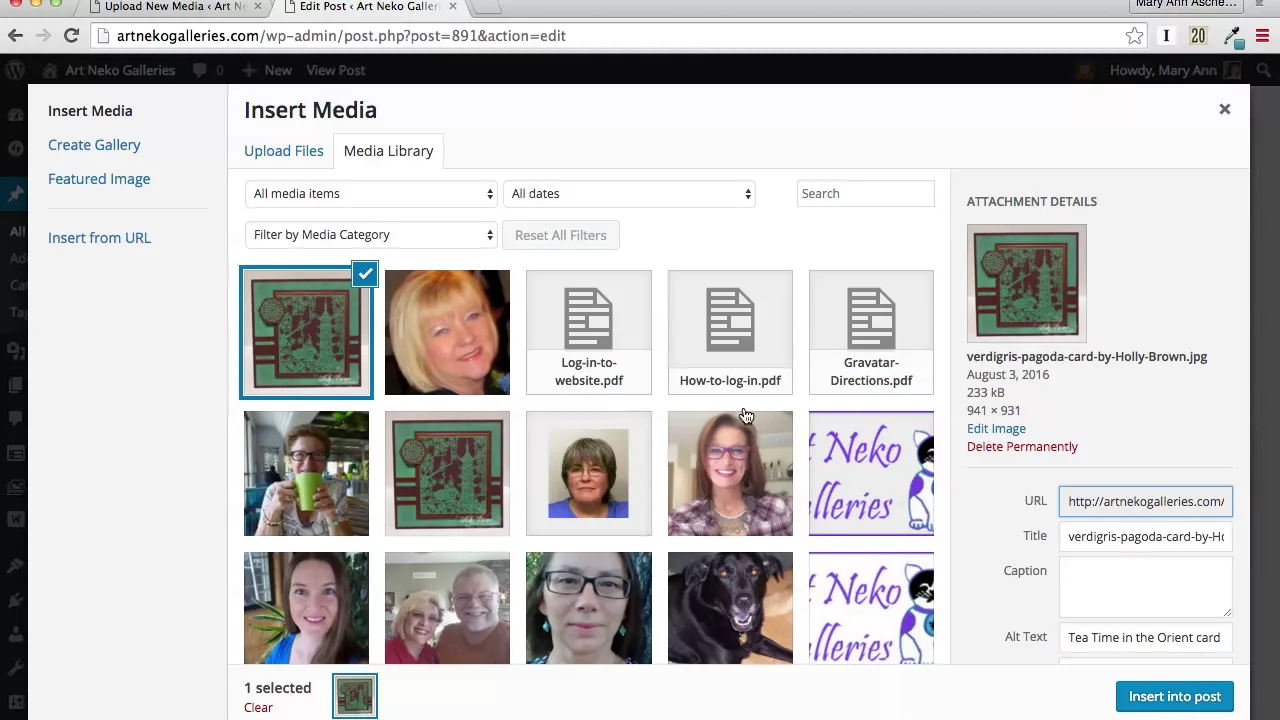Select the blonde woman portrait thumbnail
This screenshot has height=720, width=1280.
(447, 332)
